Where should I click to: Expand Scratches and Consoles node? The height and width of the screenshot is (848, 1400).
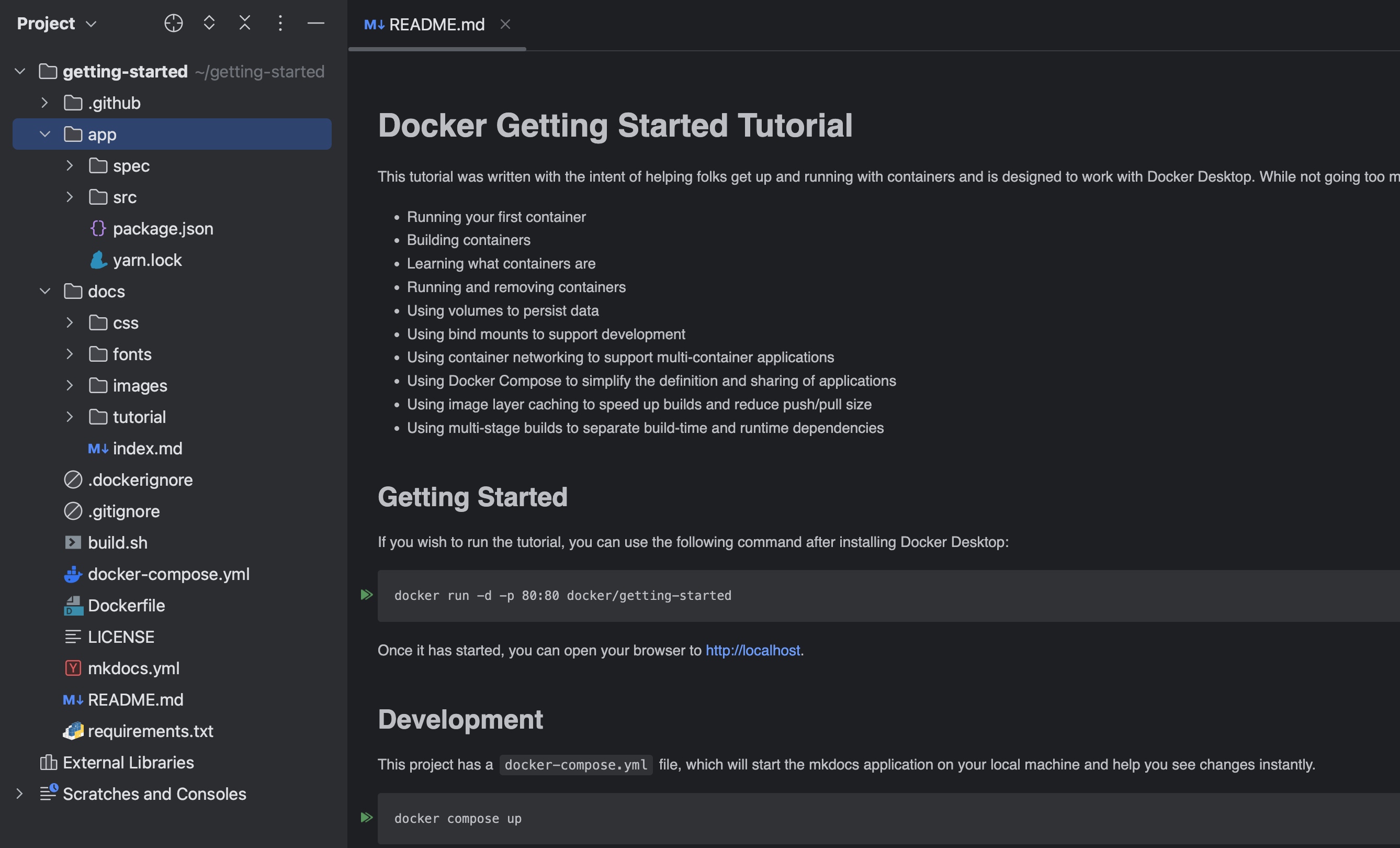pyautogui.click(x=19, y=794)
